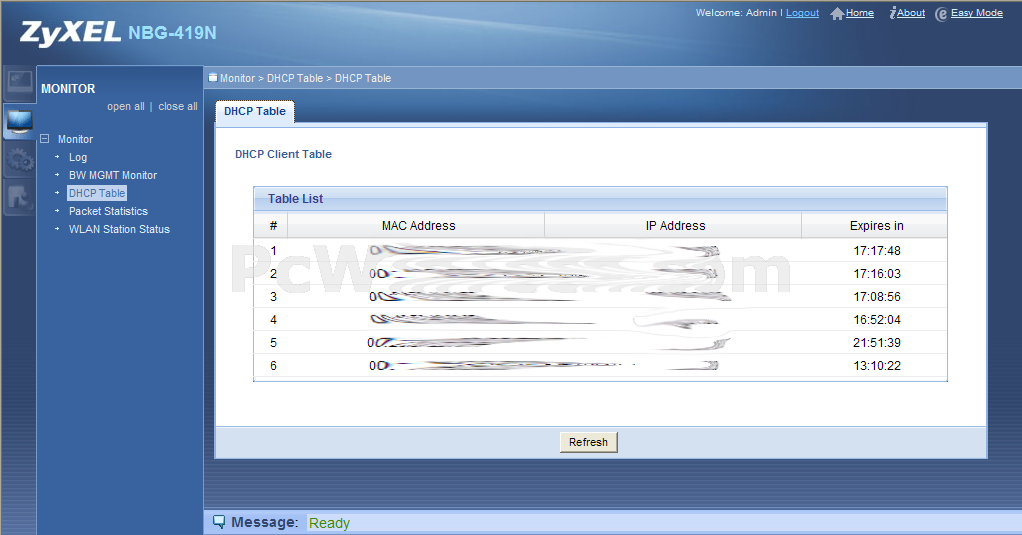Open the Maintenance sidebar icon
The width and height of the screenshot is (1022, 535).
click(19, 197)
